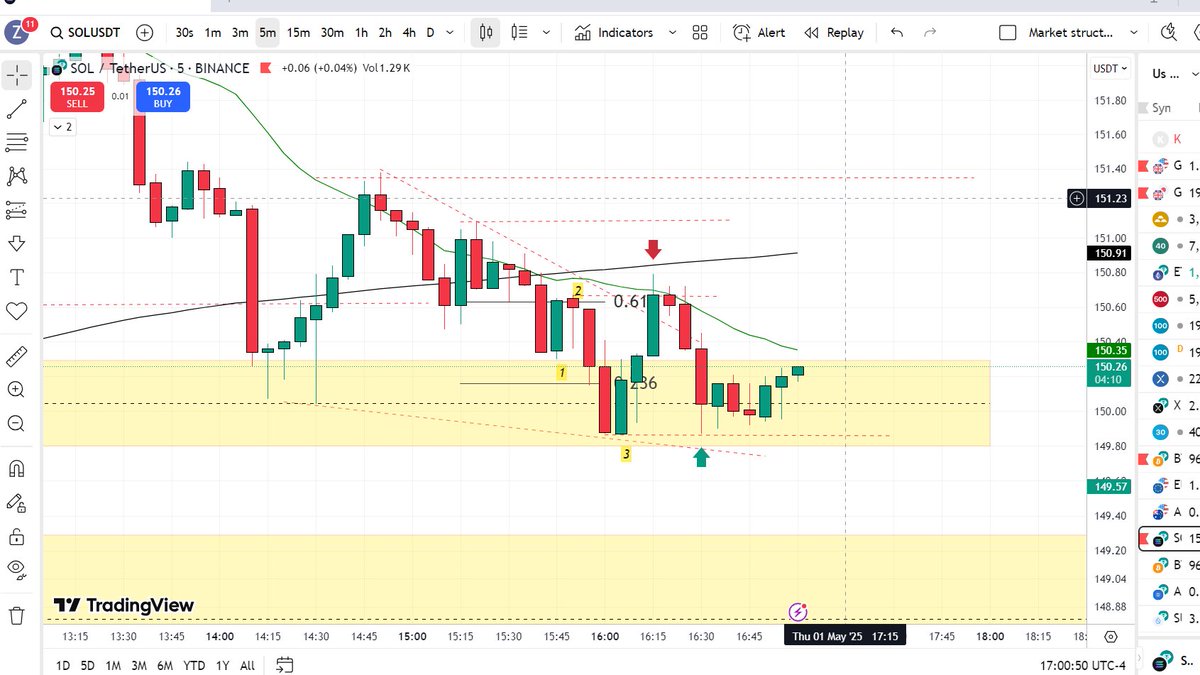The width and height of the screenshot is (1200, 675).
Task: Set the date range to 1M
Action: point(113,665)
